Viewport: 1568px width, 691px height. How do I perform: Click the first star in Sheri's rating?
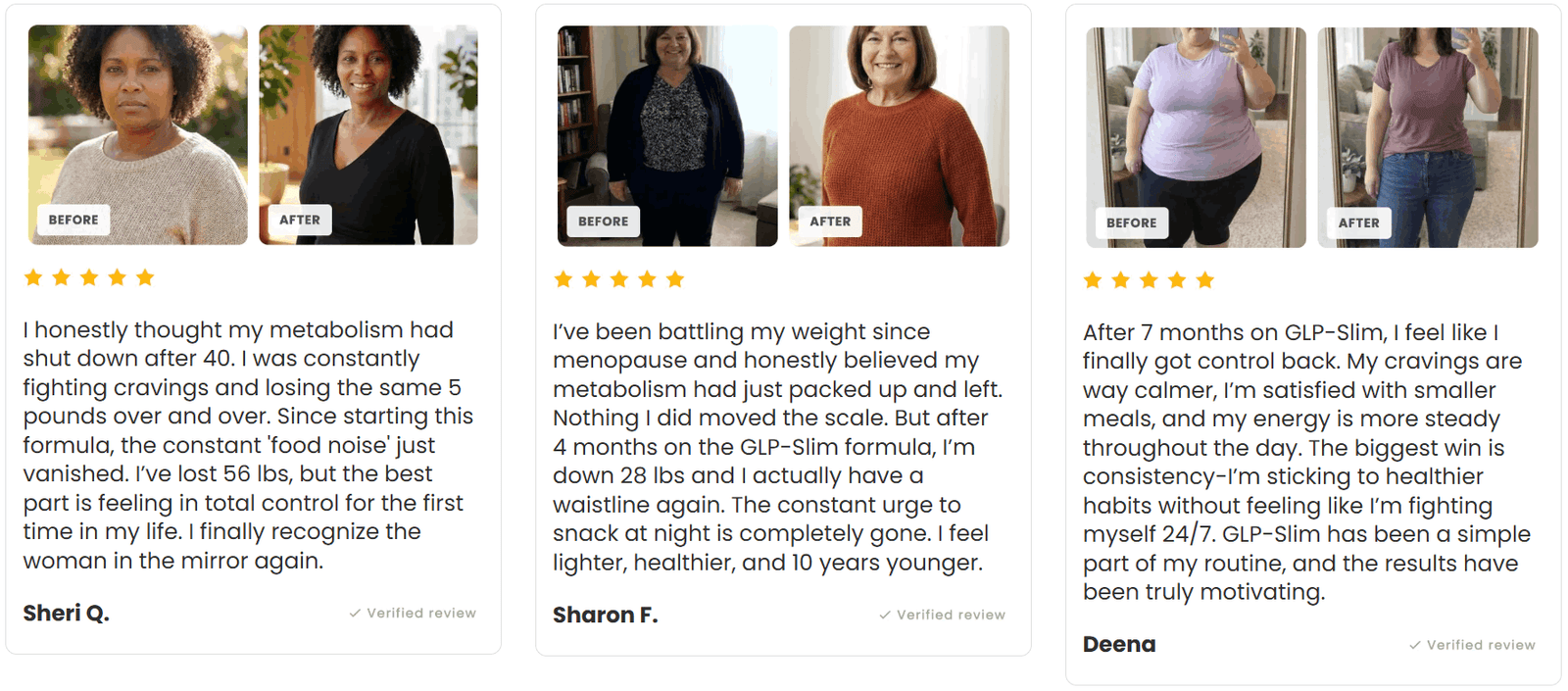(33, 277)
